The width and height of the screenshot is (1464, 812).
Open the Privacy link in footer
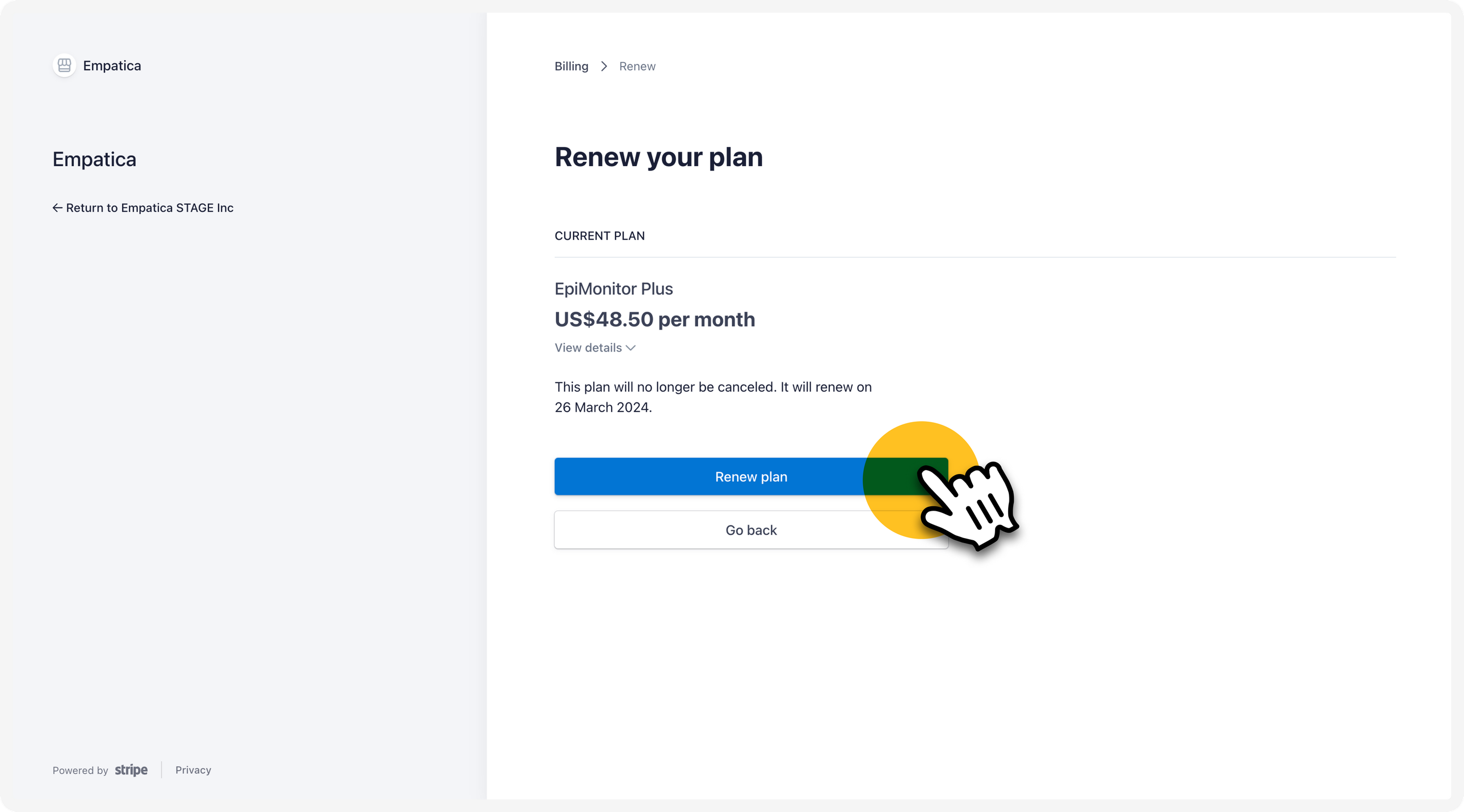pyautogui.click(x=193, y=770)
